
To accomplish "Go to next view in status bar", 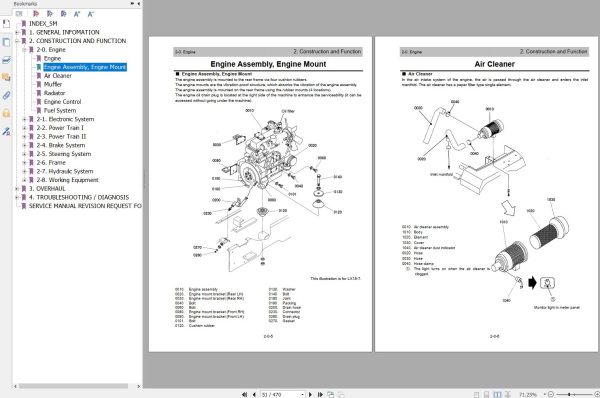I will [341, 394].
